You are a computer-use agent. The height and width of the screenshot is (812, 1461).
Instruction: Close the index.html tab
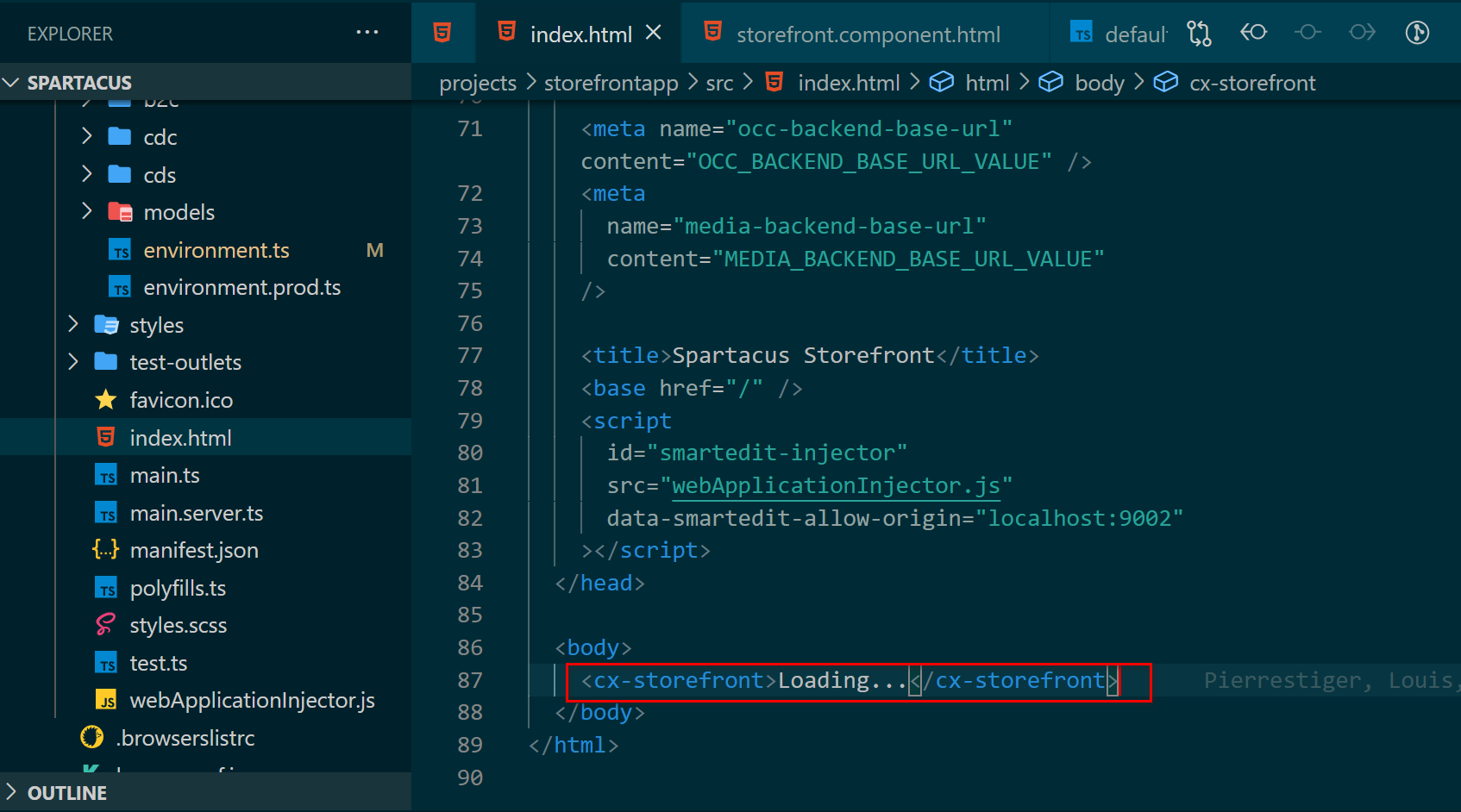point(654,33)
